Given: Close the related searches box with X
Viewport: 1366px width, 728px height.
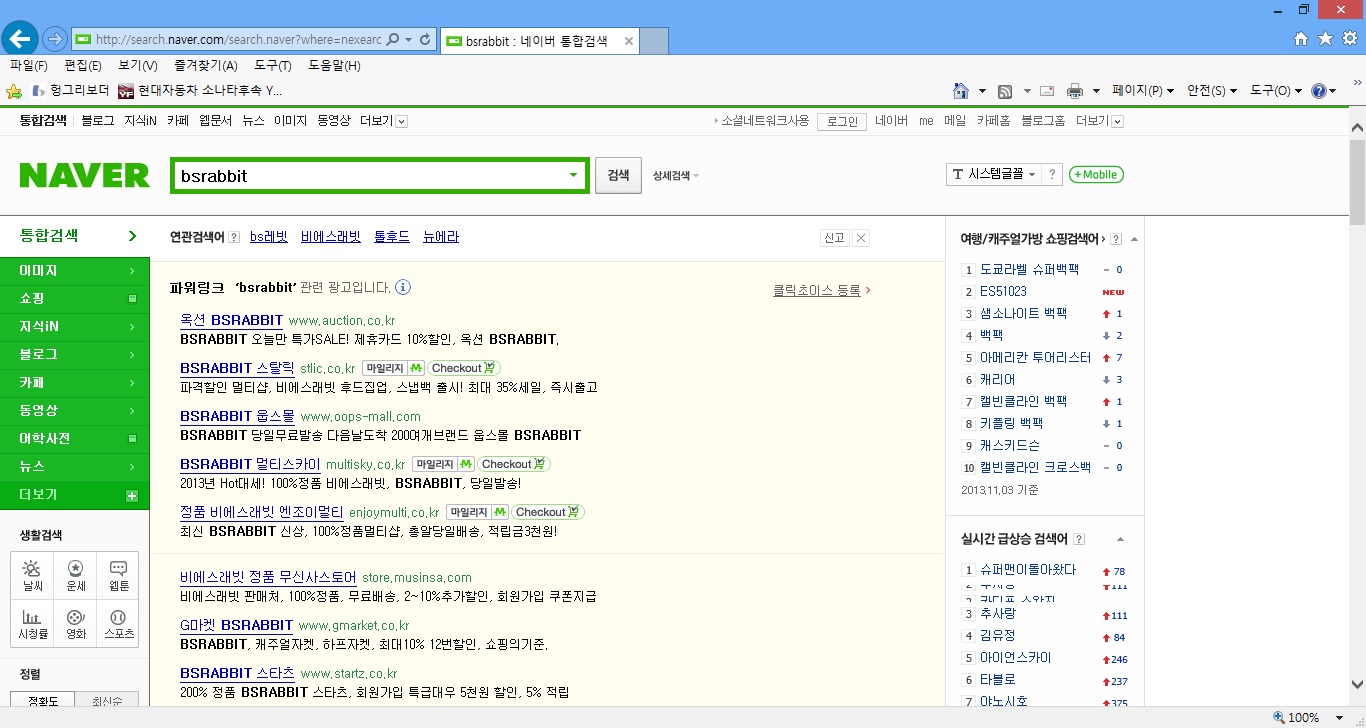Looking at the screenshot, I should click(861, 238).
